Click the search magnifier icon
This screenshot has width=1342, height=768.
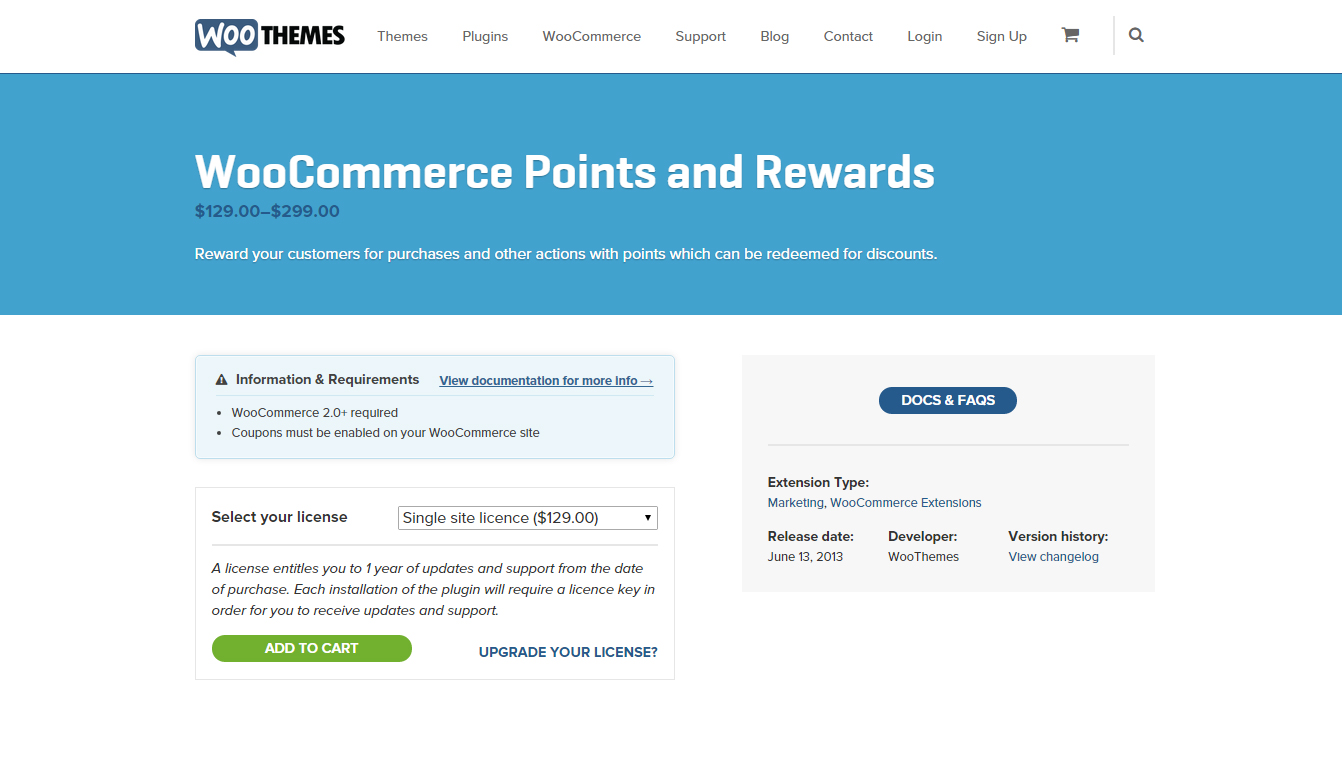coord(1136,35)
